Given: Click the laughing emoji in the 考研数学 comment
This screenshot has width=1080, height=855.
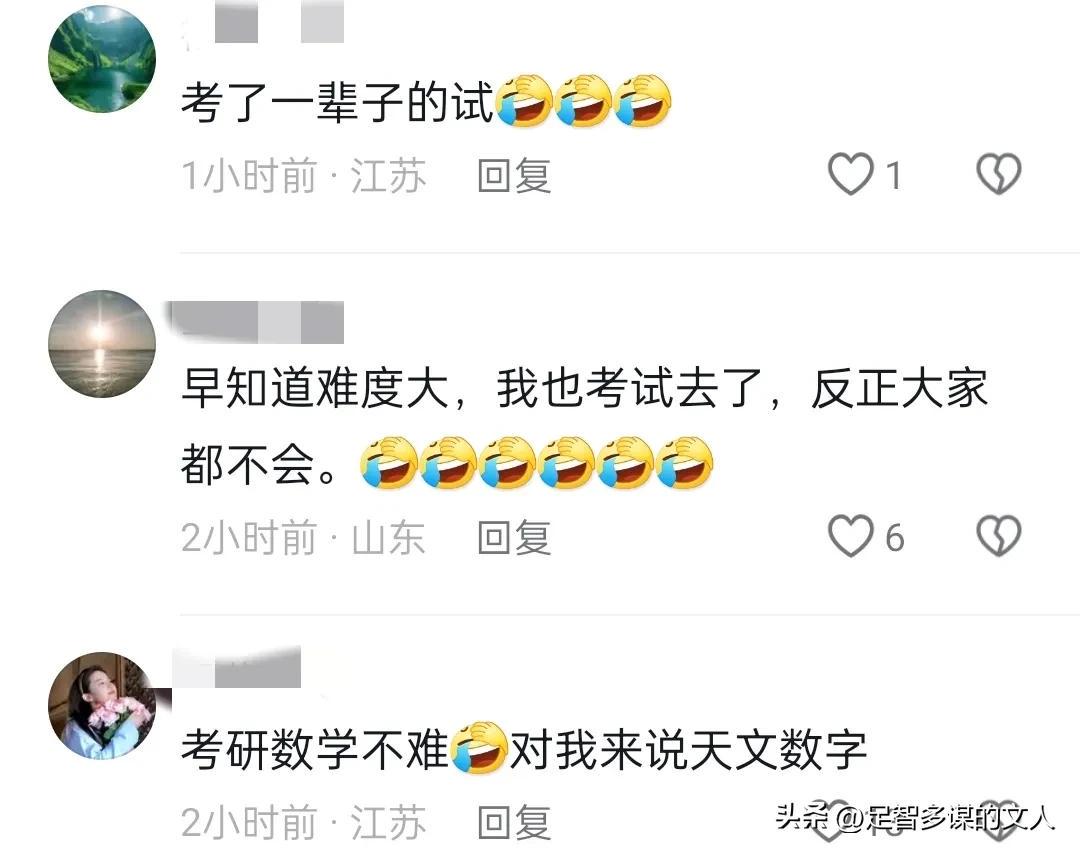Looking at the screenshot, I should point(479,748).
